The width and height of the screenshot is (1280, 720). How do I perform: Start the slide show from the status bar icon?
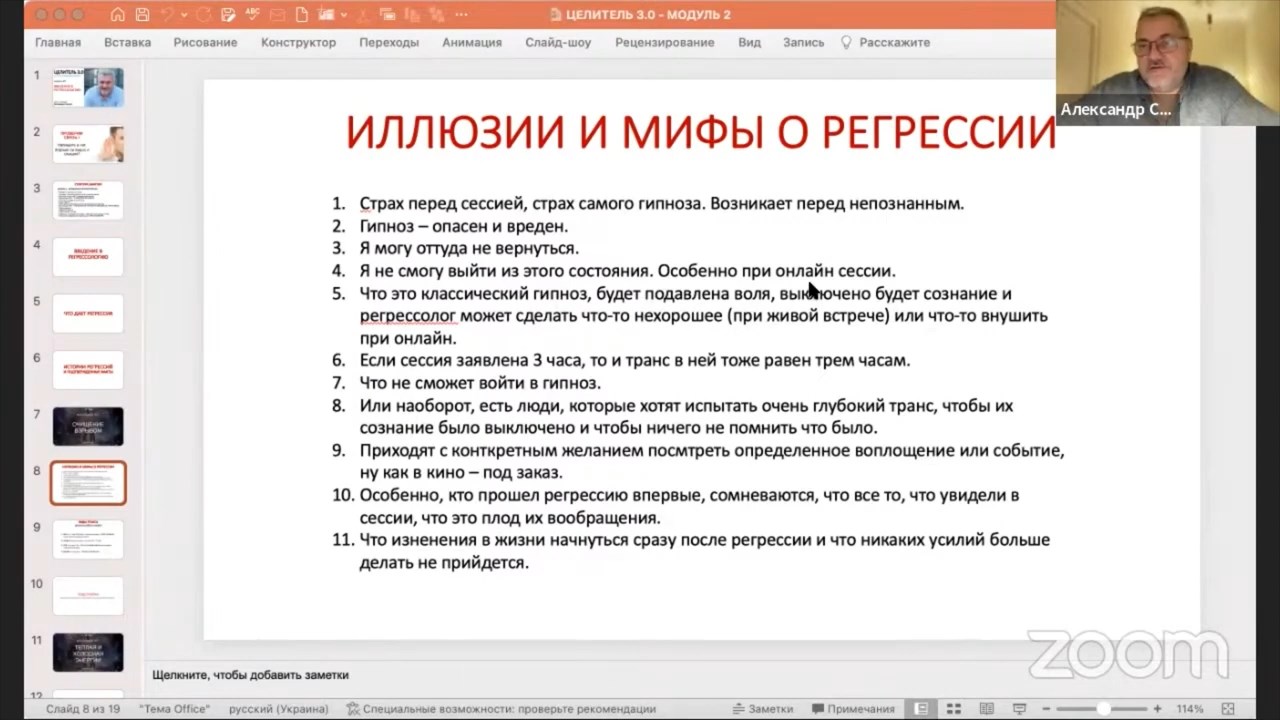click(x=1018, y=709)
